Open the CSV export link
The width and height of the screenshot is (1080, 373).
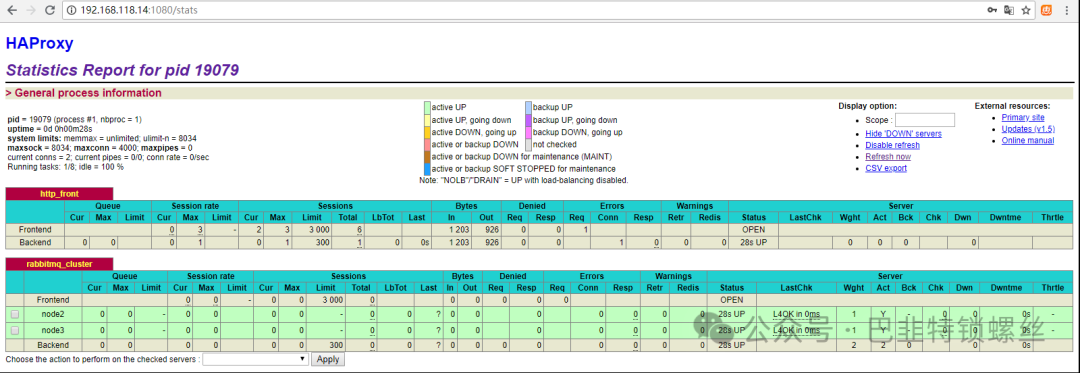tap(886, 168)
